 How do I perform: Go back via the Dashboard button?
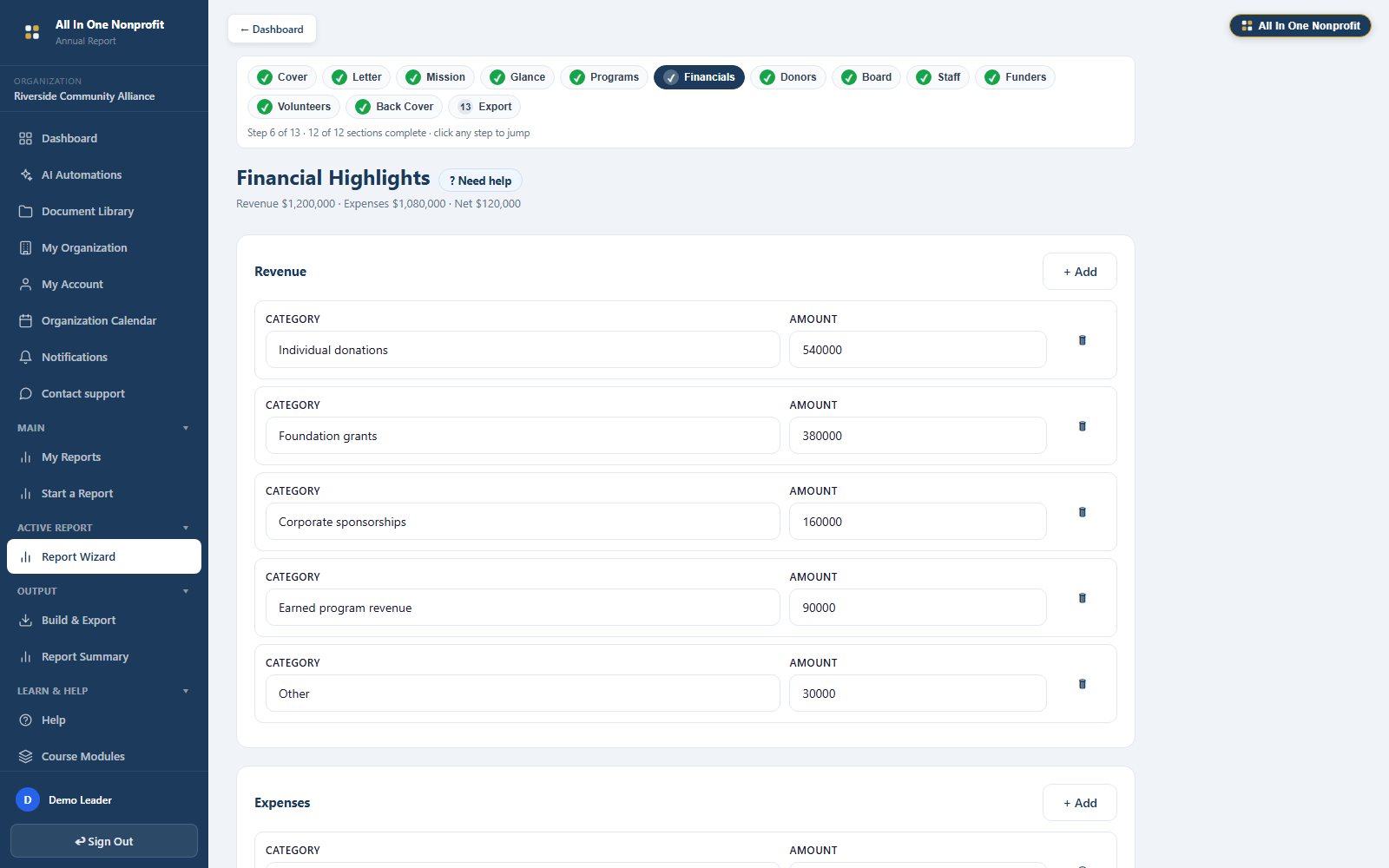tap(272, 29)
